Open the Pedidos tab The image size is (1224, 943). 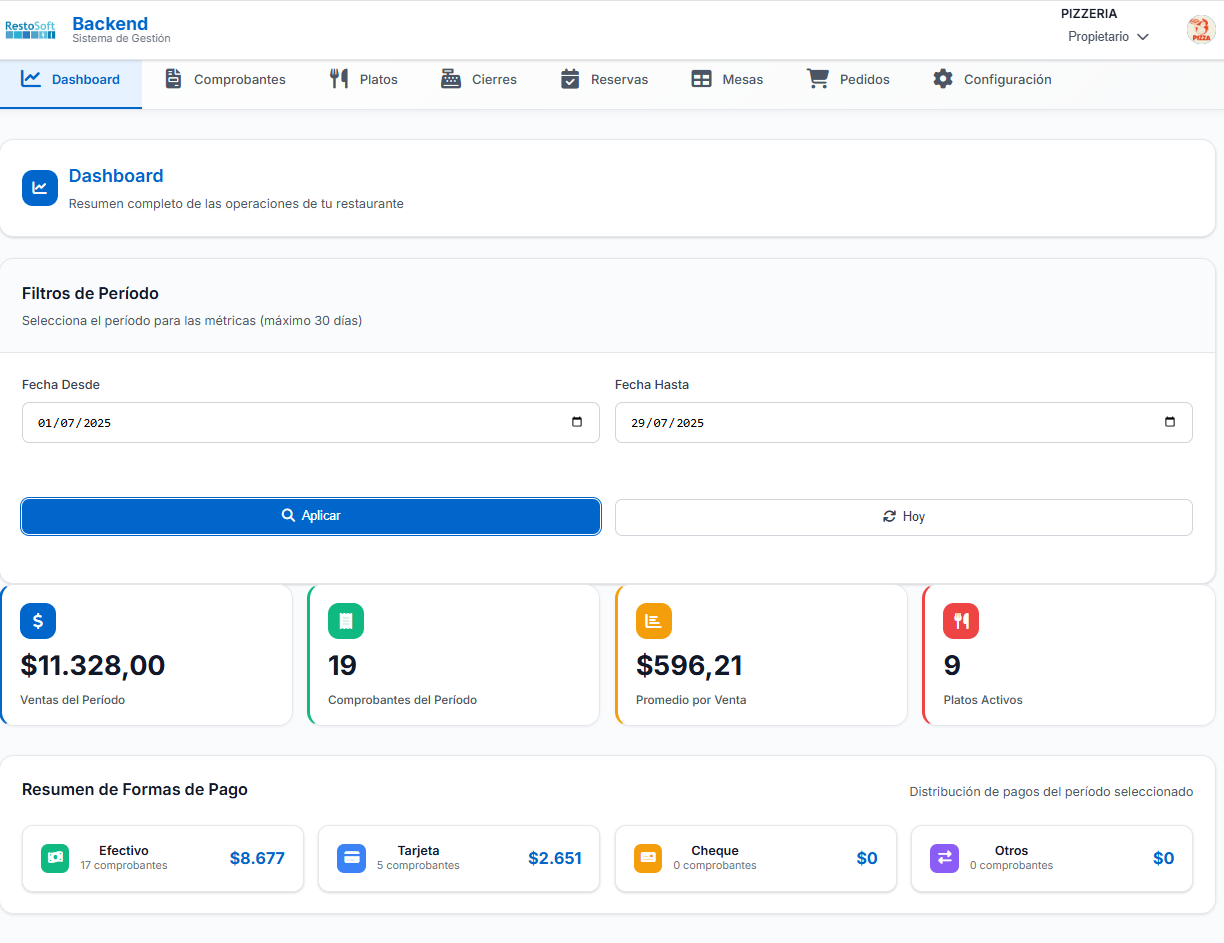848,80
